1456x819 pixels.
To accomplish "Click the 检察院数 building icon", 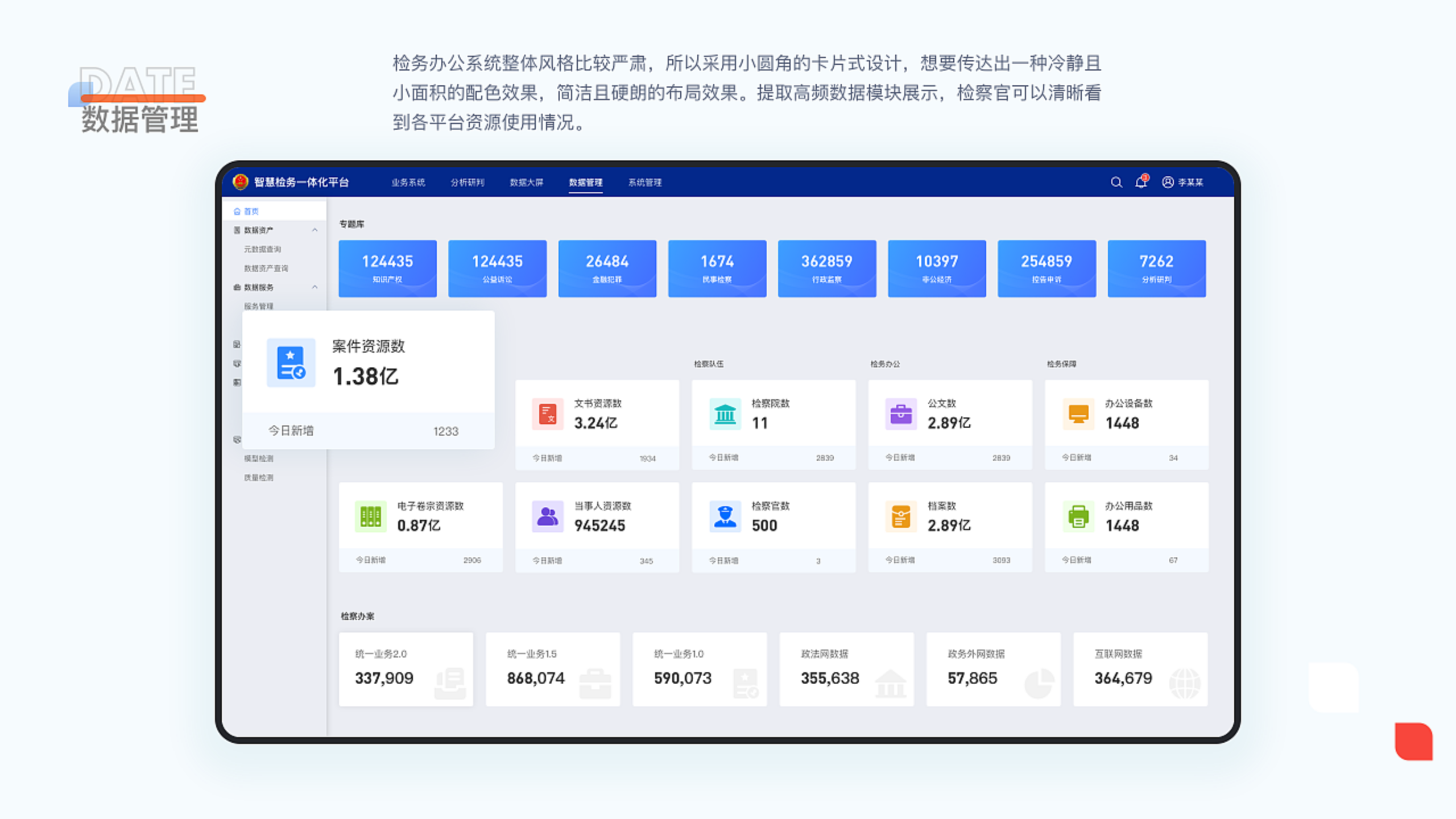I will [x=725, y=414].
